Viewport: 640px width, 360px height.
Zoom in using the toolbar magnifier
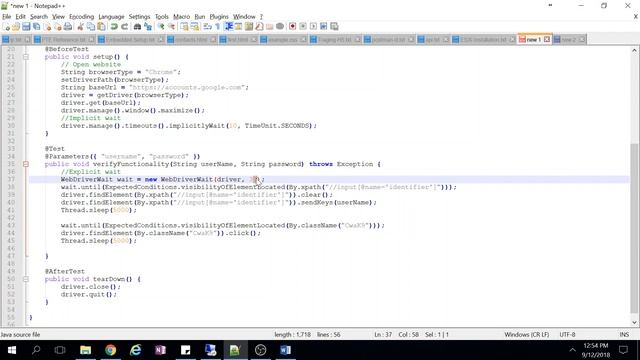click(x=161, y=27)
